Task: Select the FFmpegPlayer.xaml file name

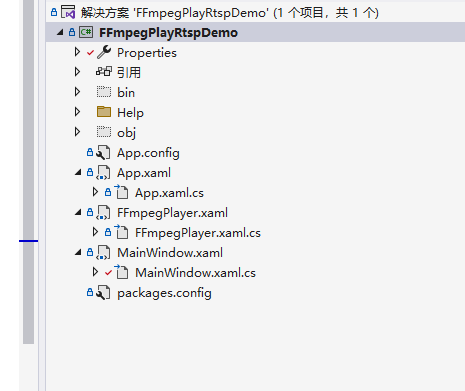Action: [x=172, y=213]
